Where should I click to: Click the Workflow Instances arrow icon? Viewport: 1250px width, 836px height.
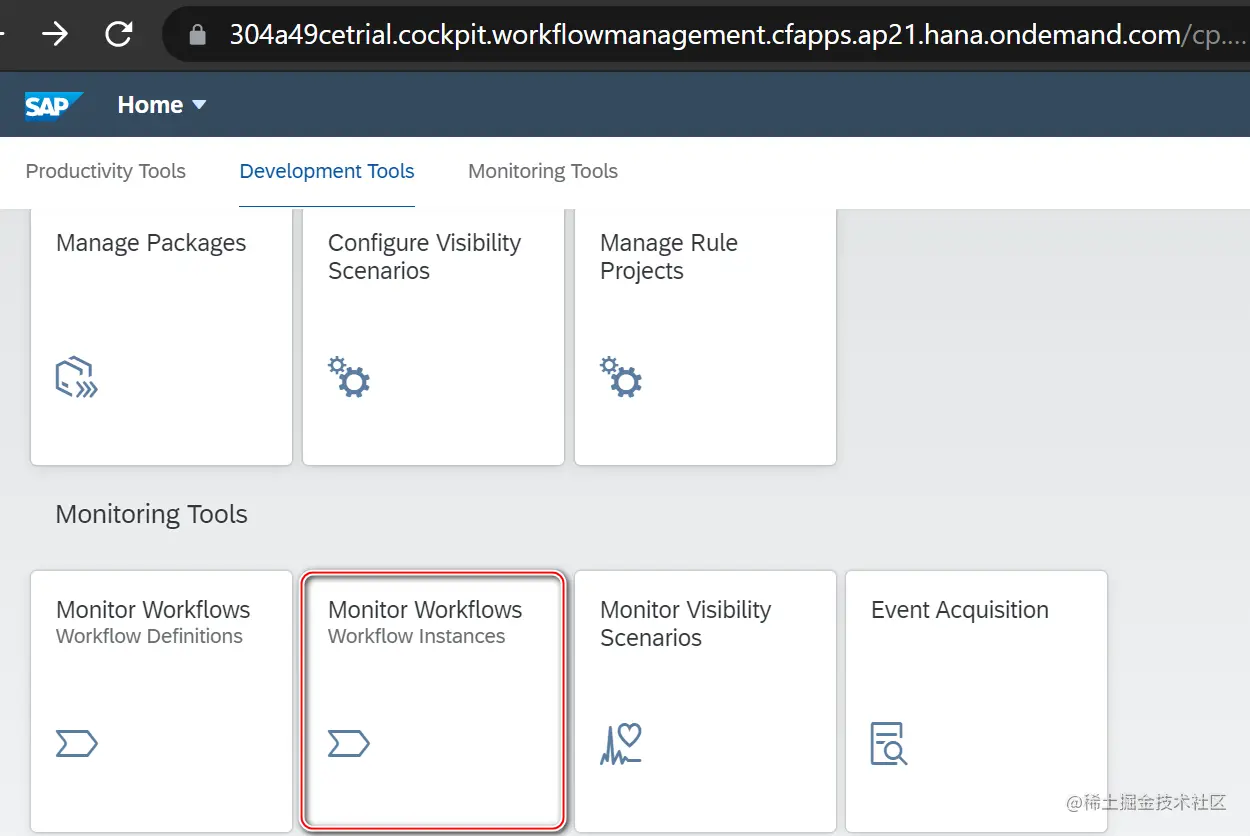(x=349, y=743)
